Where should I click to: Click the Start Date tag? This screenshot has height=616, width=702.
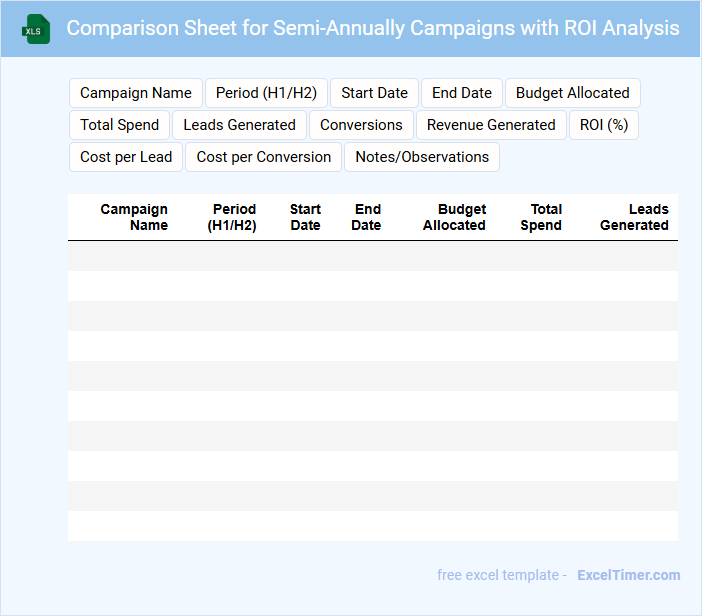pos(374,93)
